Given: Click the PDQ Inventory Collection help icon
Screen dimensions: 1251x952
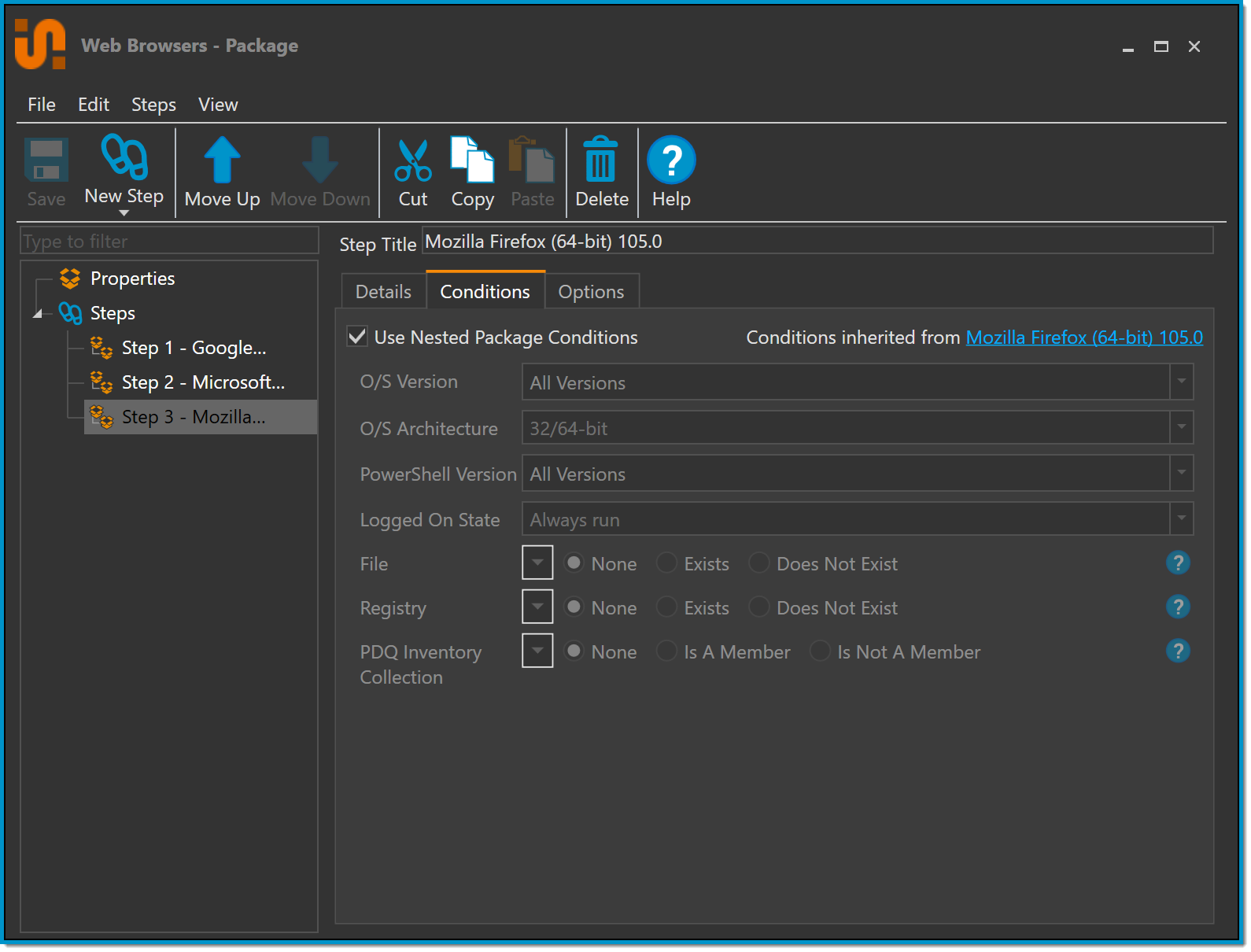Looking at the screenshot, I should pos(1178,651).
